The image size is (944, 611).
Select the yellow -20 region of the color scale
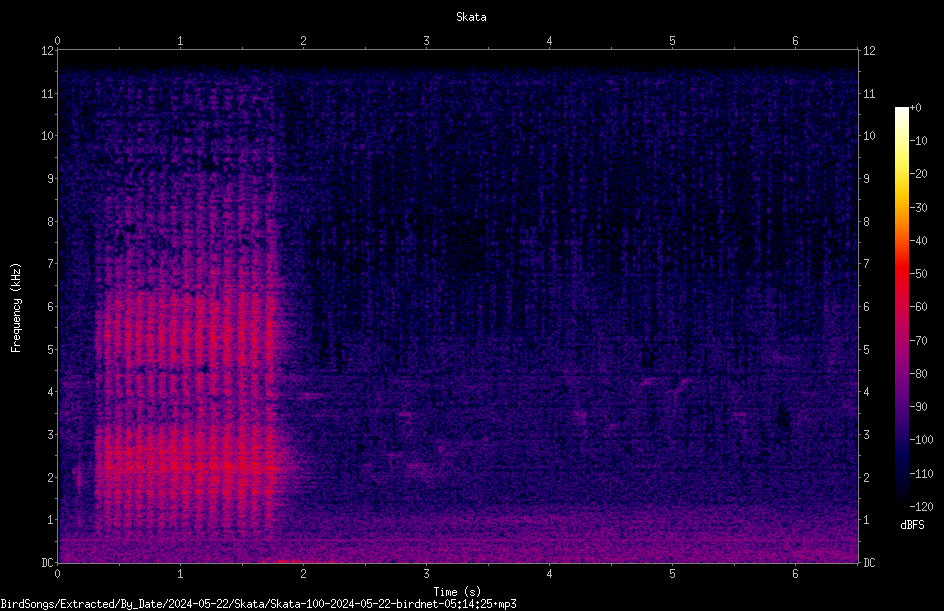[x=901, y=174]
